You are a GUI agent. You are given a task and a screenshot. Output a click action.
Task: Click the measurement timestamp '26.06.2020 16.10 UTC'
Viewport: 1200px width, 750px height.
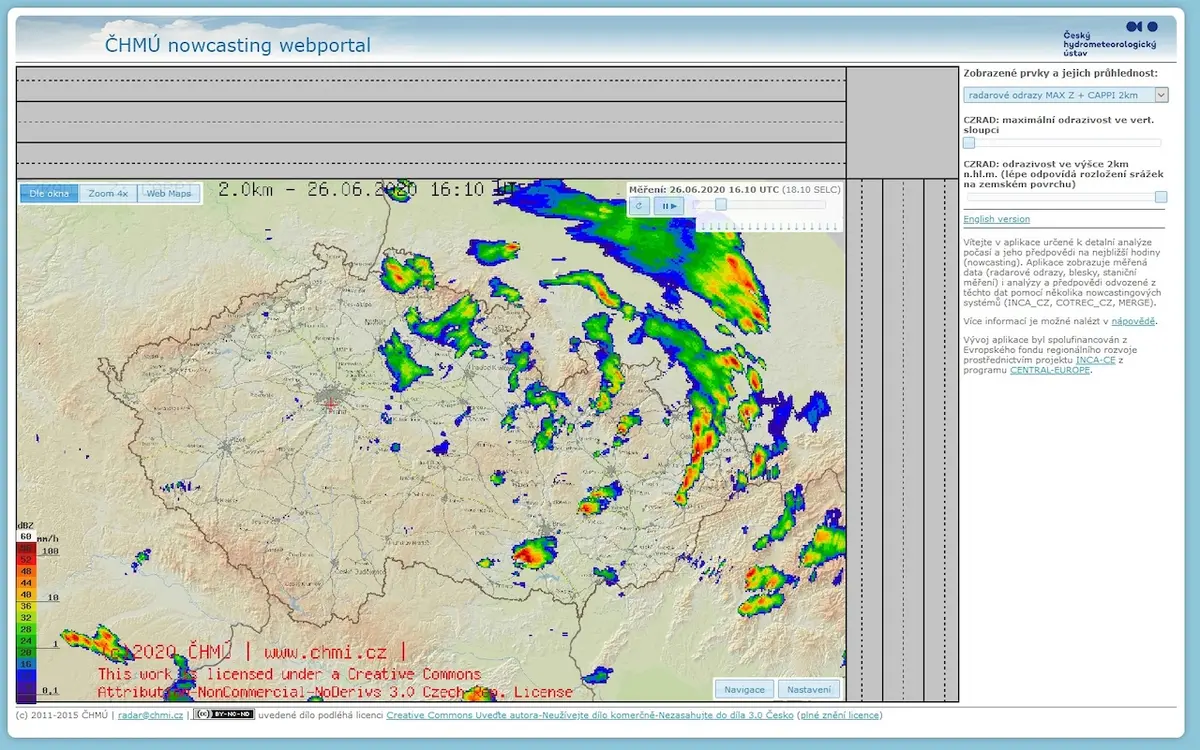pyautogui.click(x=725, y=188)
